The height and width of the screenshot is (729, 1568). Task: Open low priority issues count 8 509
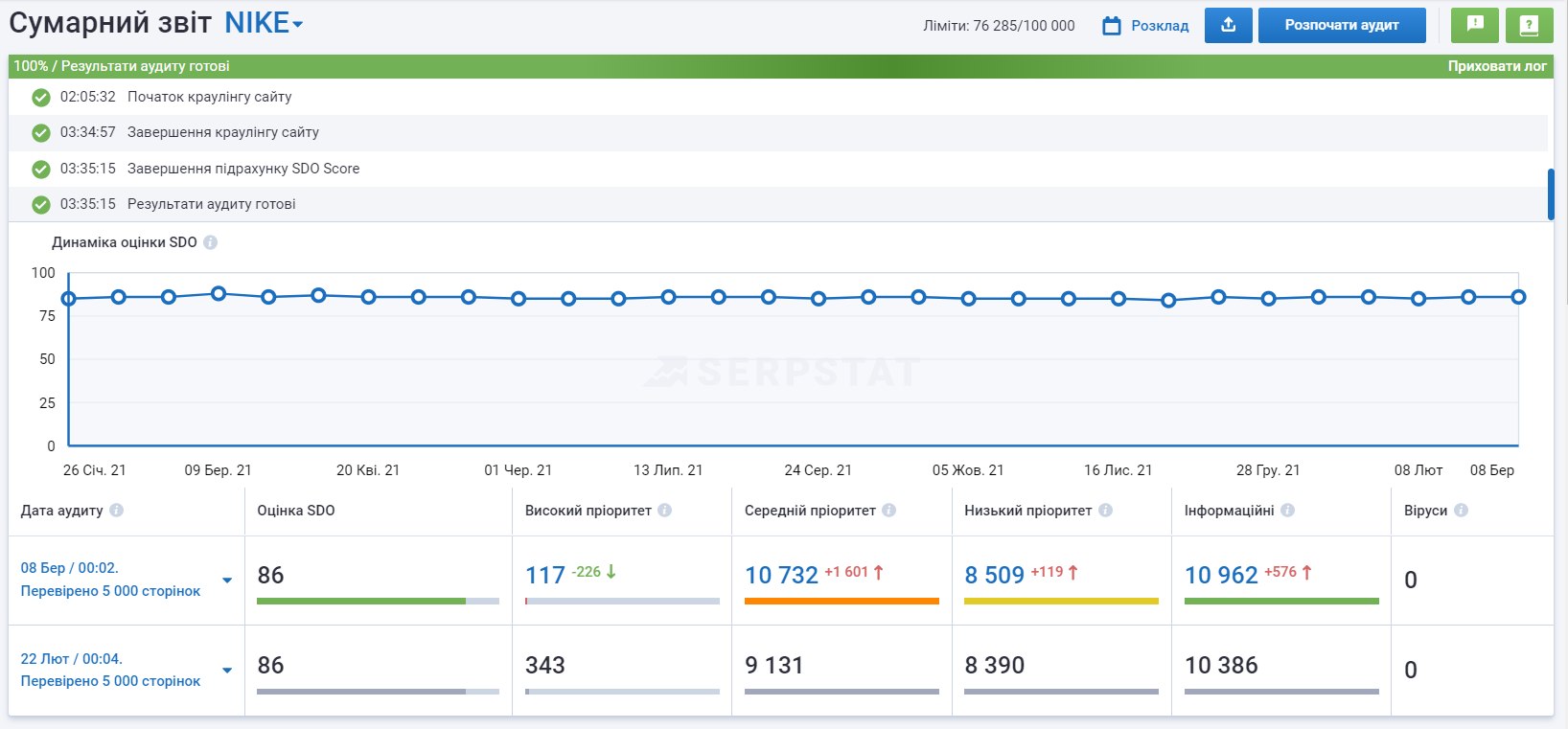tap(995, 575)
